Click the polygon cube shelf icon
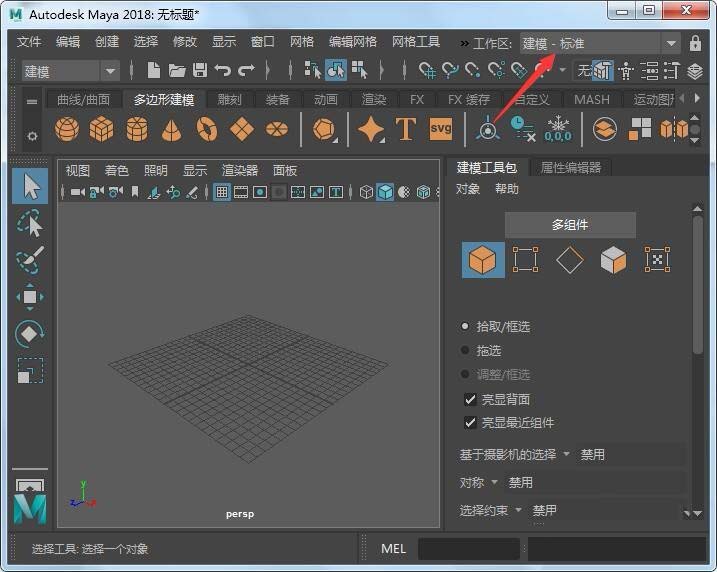This screenshot has width=717, height=572. click(x=101, y=130)
